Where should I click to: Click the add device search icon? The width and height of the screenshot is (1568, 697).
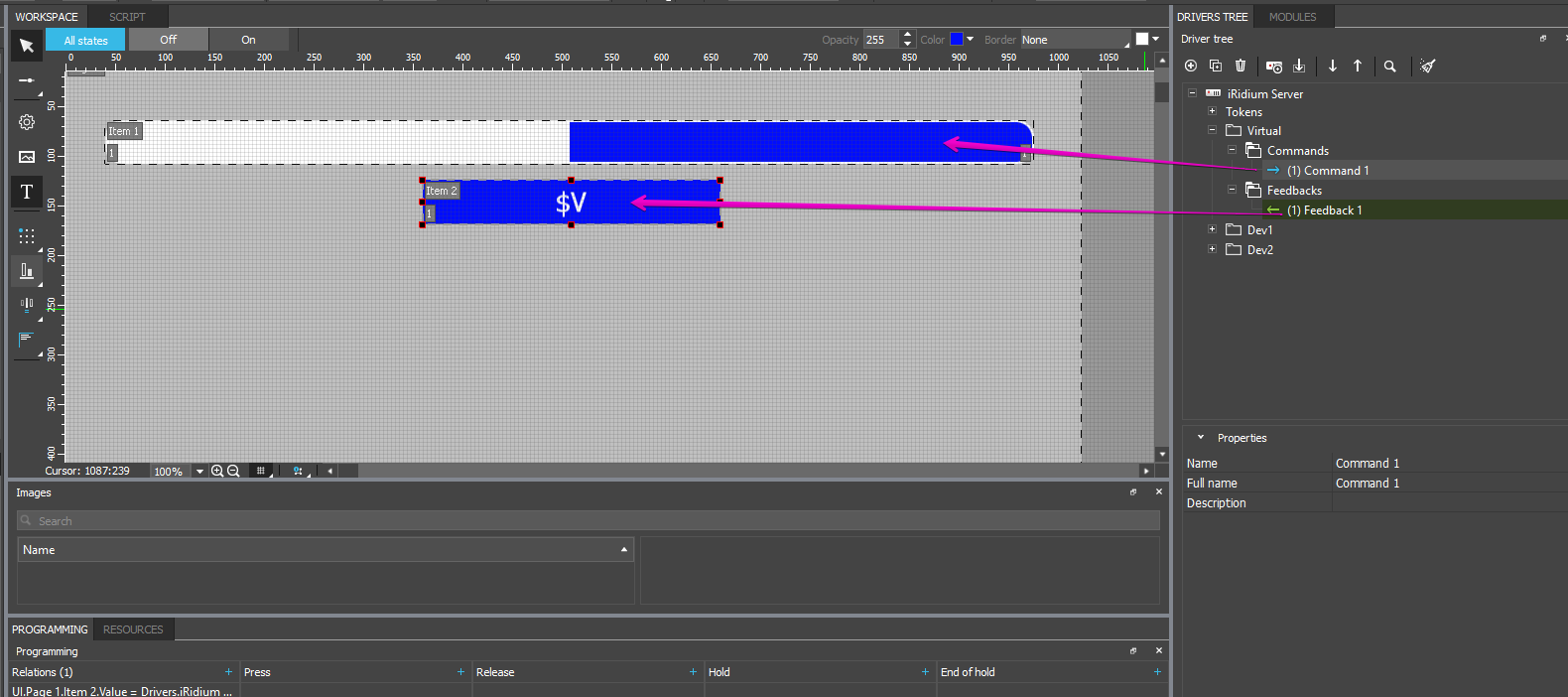click(x=1274, y=67)
